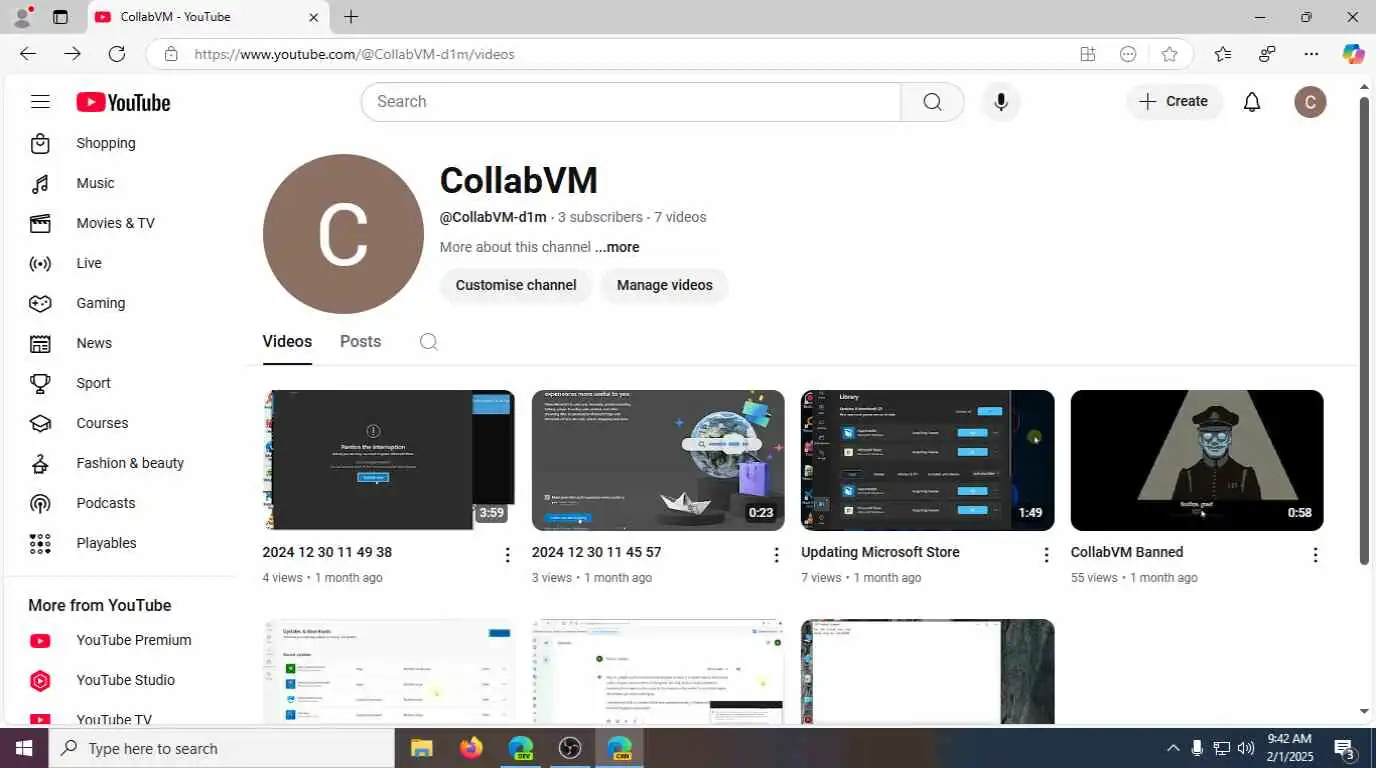Switch to the Posts tab

[x=360, y=342]
